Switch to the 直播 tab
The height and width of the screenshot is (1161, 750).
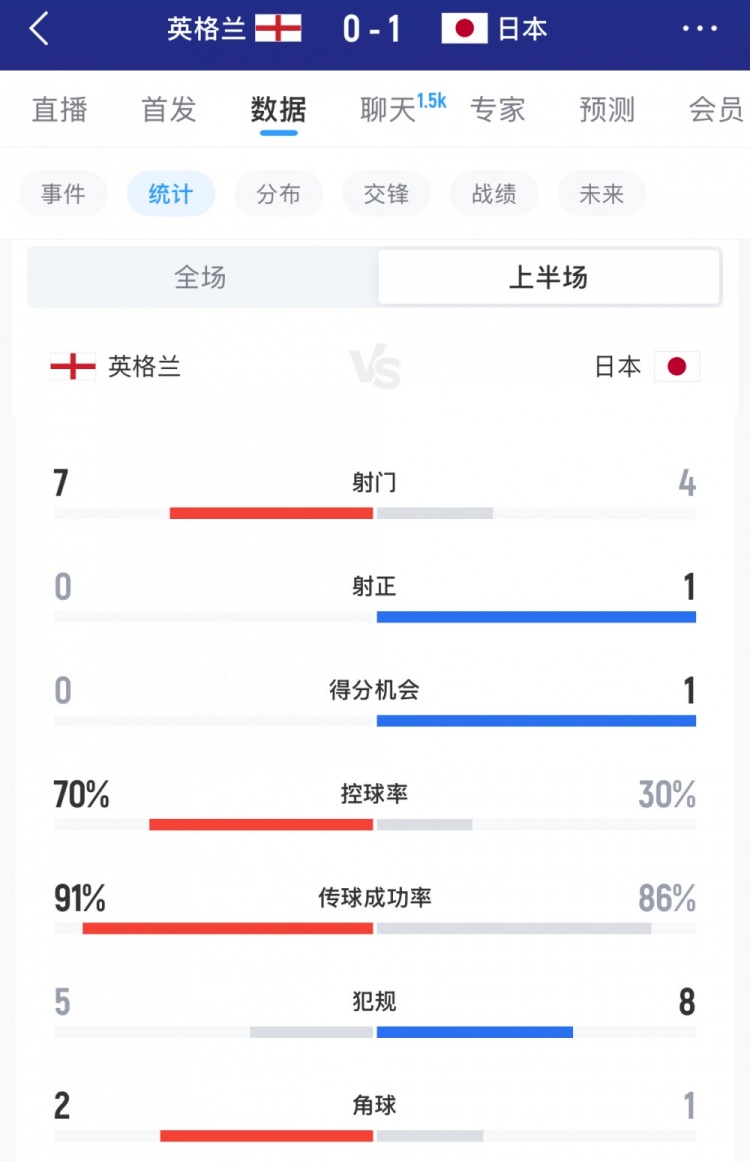tap(60, 109)
